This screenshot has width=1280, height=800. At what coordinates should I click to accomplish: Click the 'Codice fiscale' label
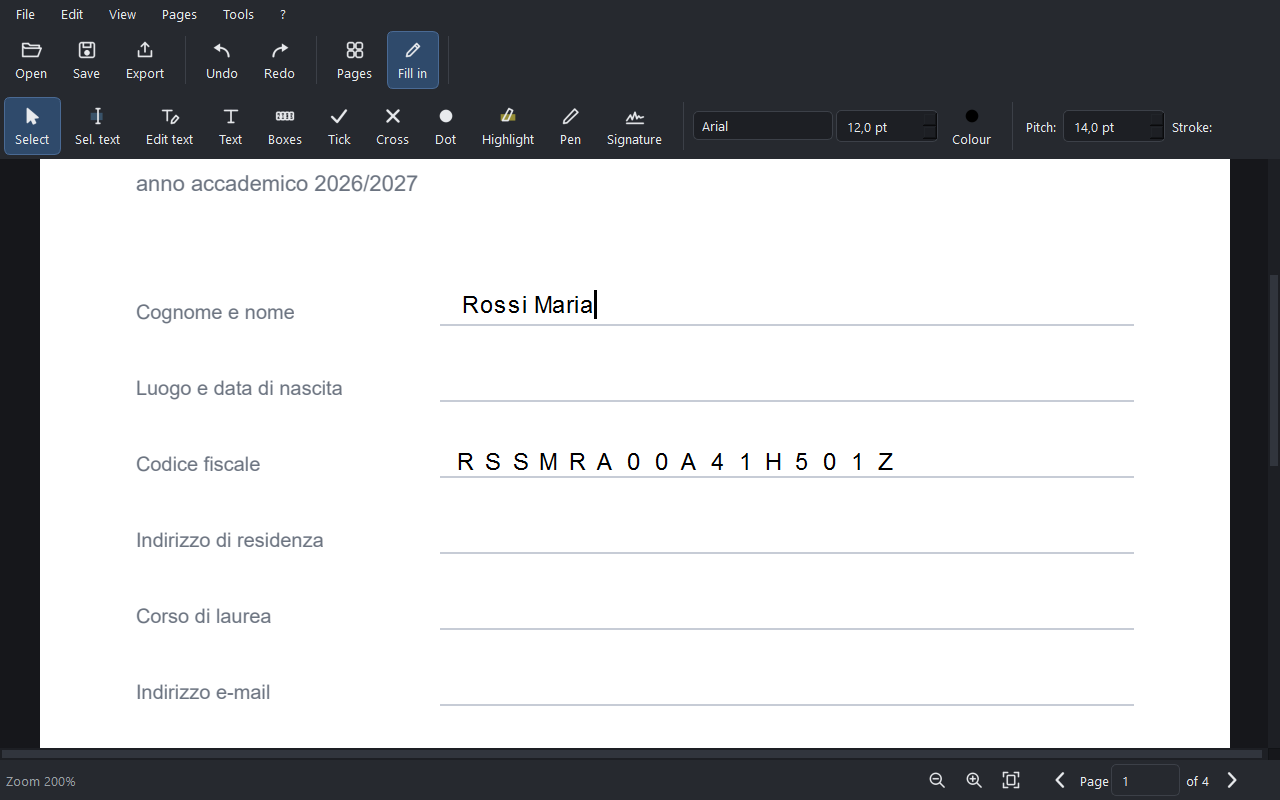198,464
